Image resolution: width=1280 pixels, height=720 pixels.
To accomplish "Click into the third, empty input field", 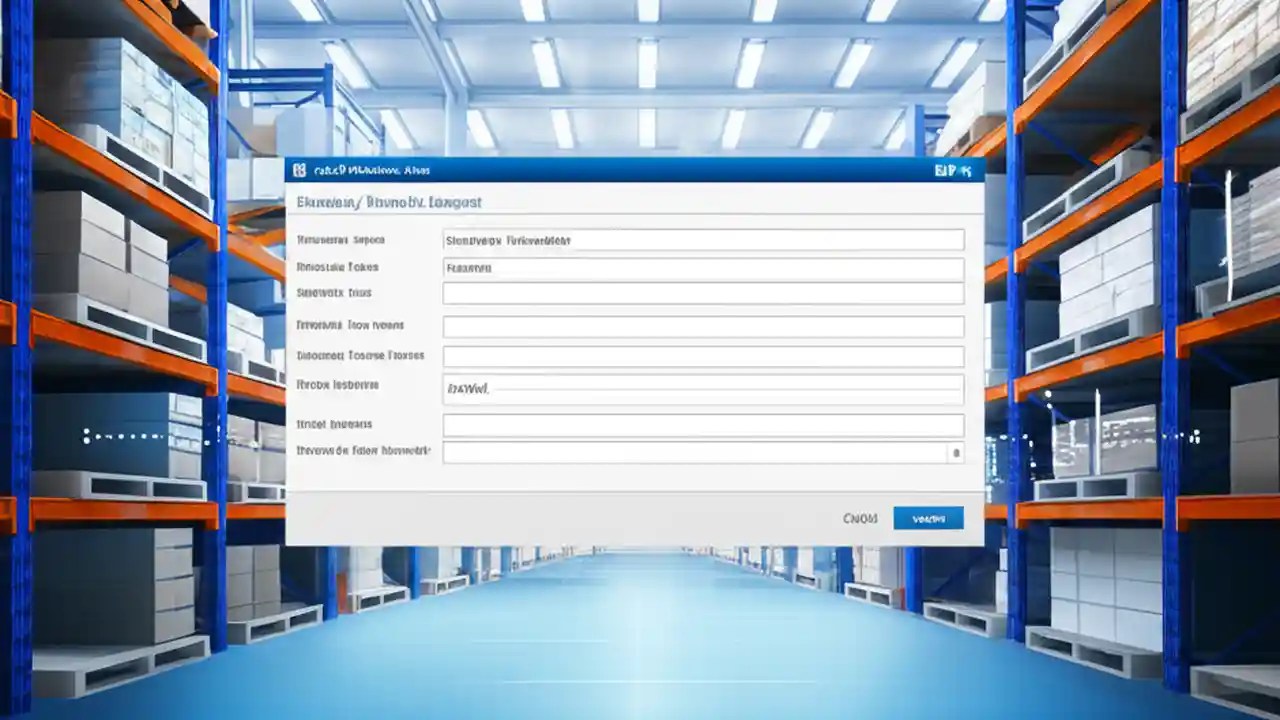I will click(x=700, y=293).
